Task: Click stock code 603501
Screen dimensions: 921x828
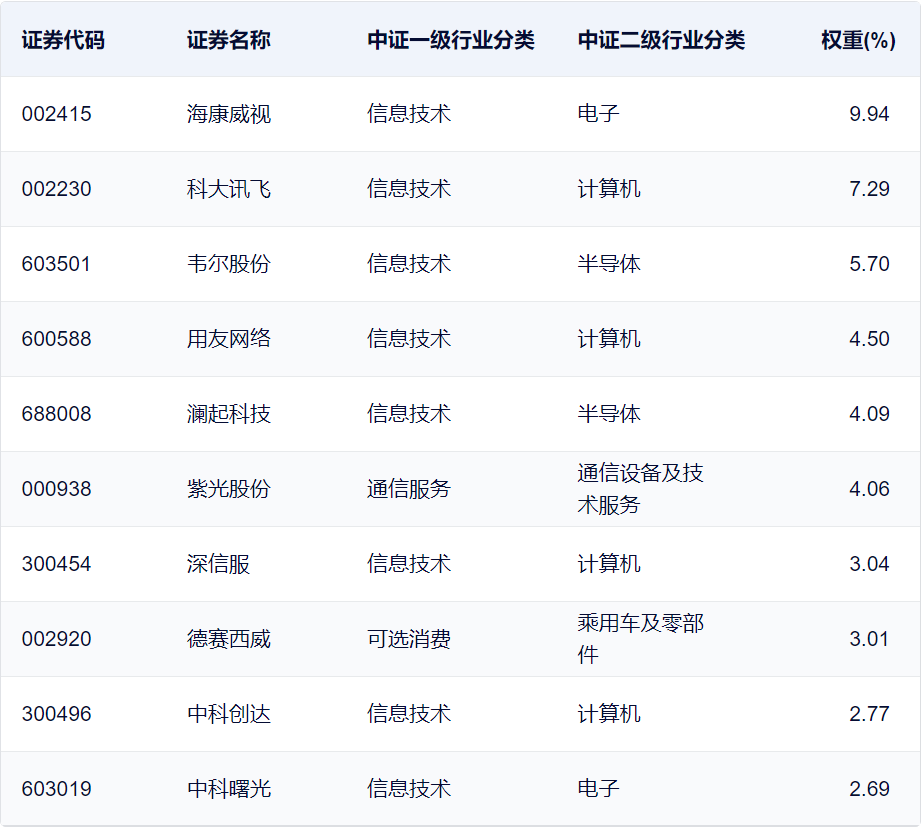Action: (x=56, y=264)
